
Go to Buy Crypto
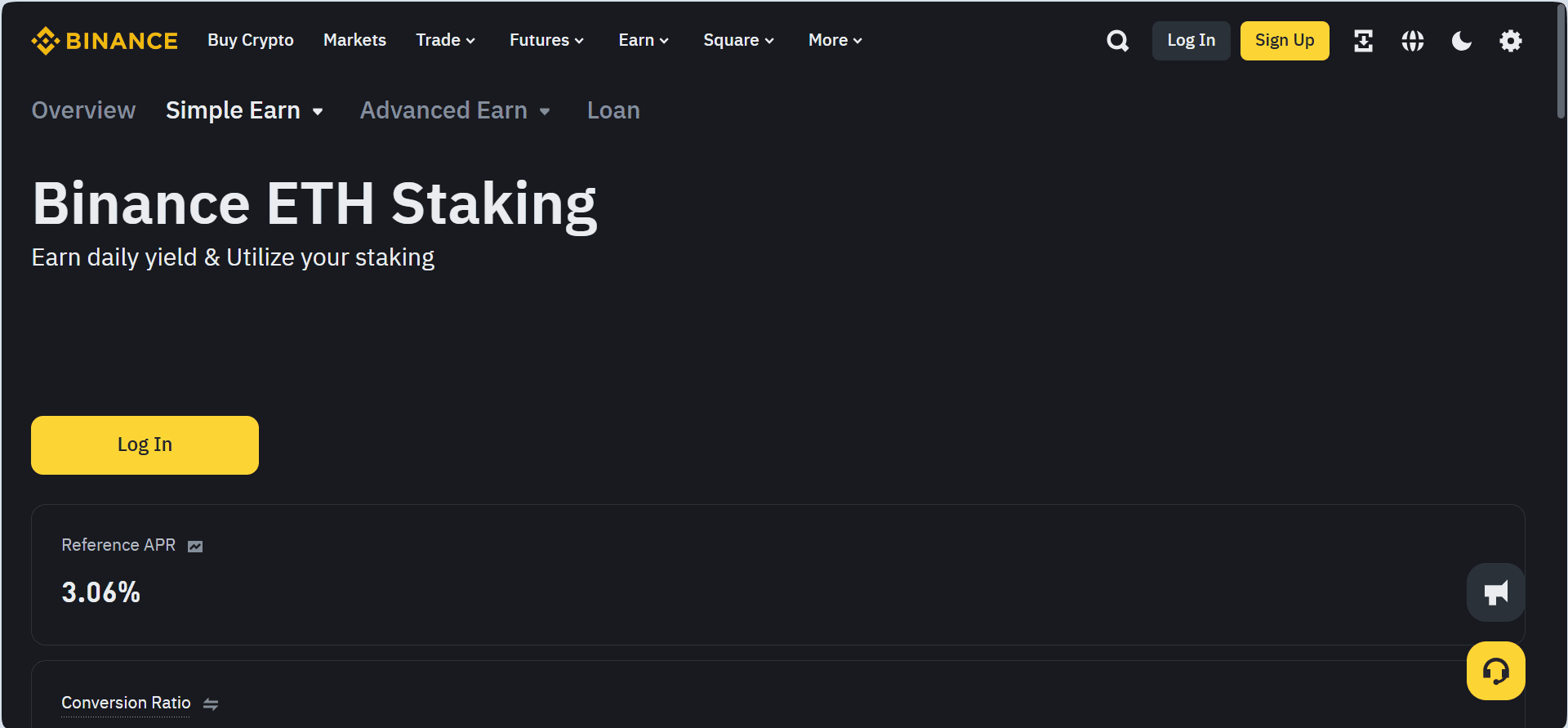[x=251, y=40]
